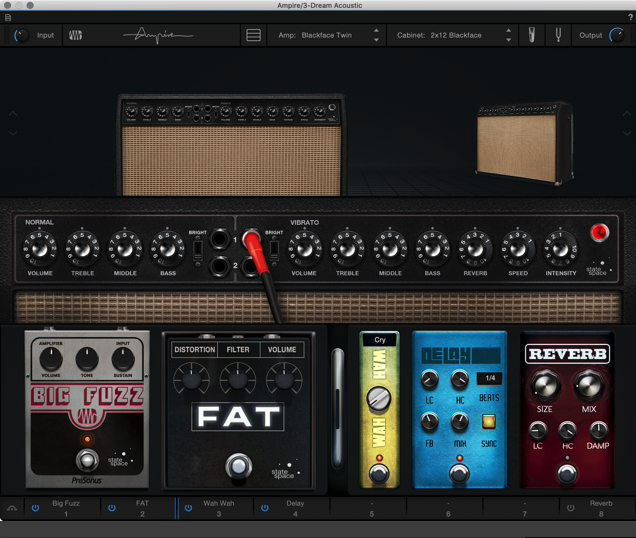Viewport: 636px width, 538px height.
Task: Click the Normal channel Volume knob
Action: point(39,249)
